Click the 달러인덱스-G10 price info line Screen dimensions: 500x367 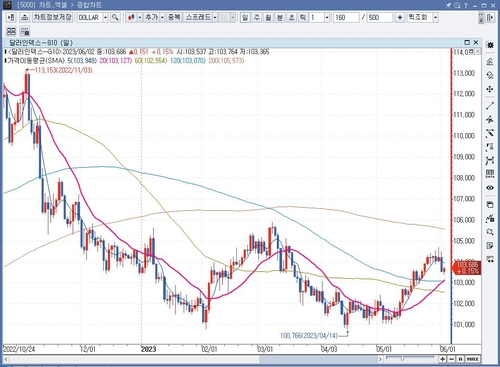[137, 52]
